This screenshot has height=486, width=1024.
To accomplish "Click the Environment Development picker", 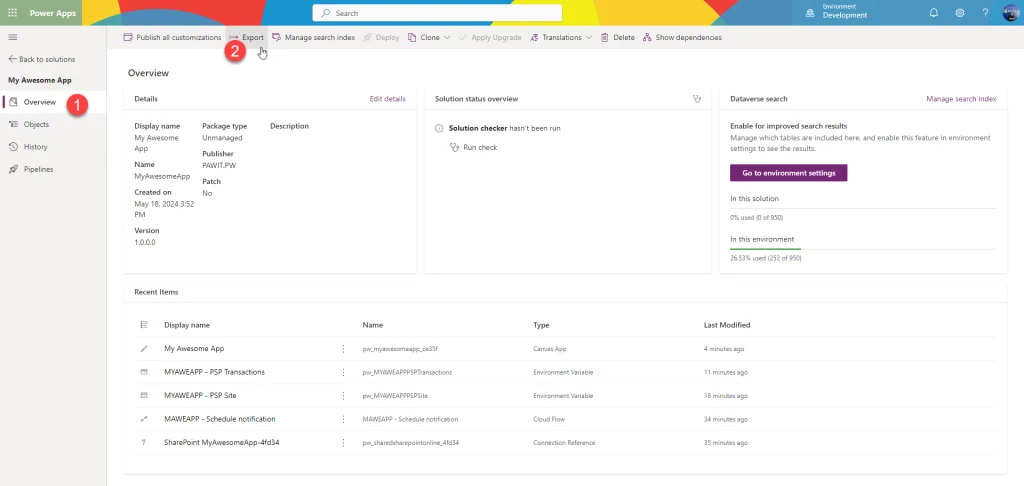I will [837, 11].
